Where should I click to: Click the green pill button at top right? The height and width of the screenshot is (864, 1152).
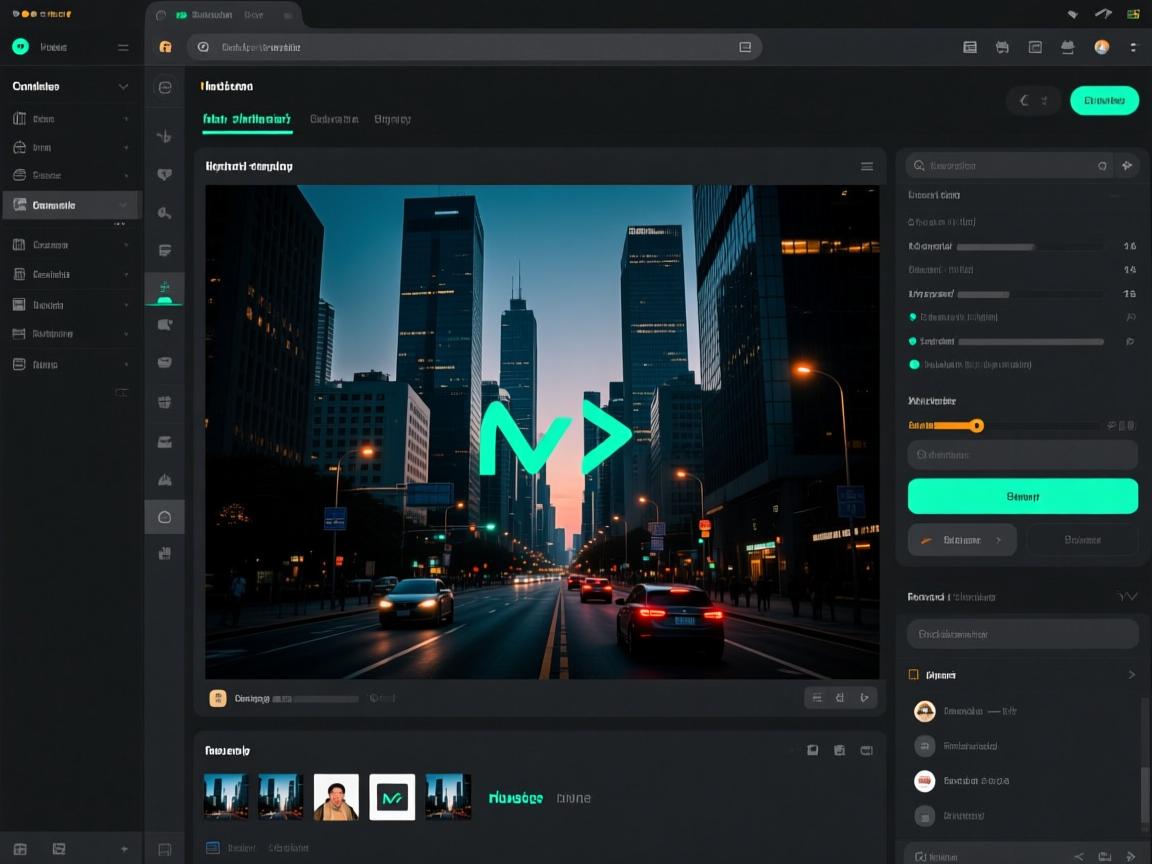coord(1104,100)
